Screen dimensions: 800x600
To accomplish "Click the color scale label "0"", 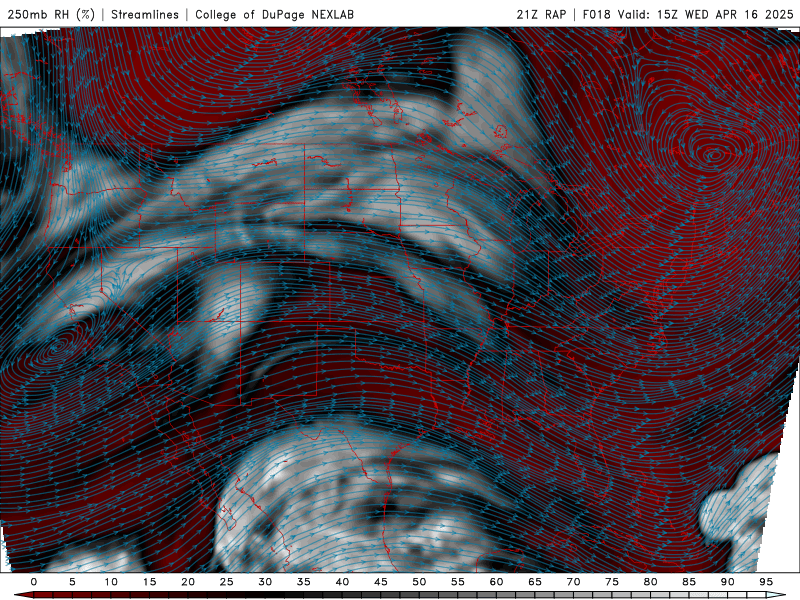I will tap(34, 582).
